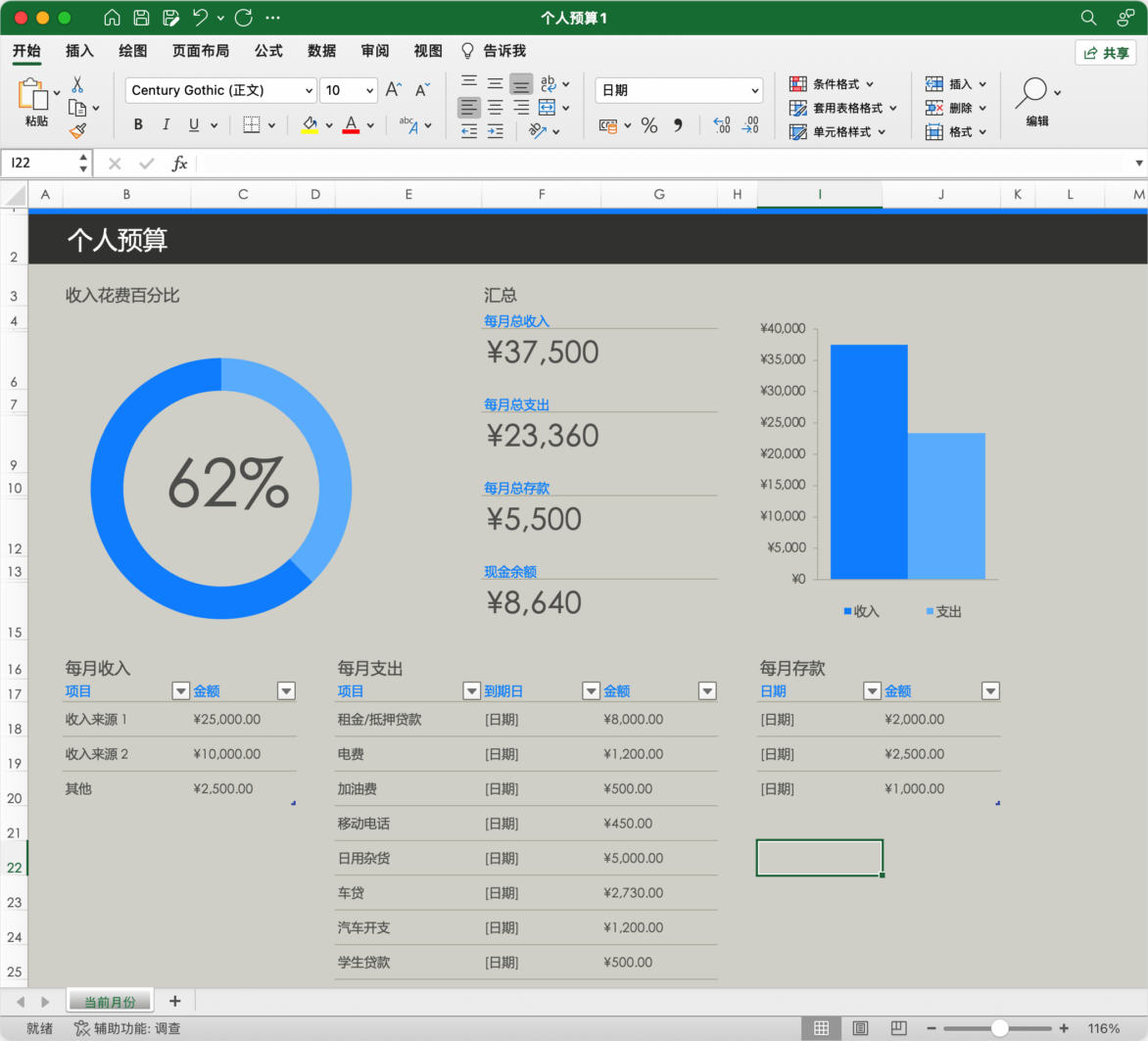Open the 数据 ribbon tab

click(x=321, y=51)
